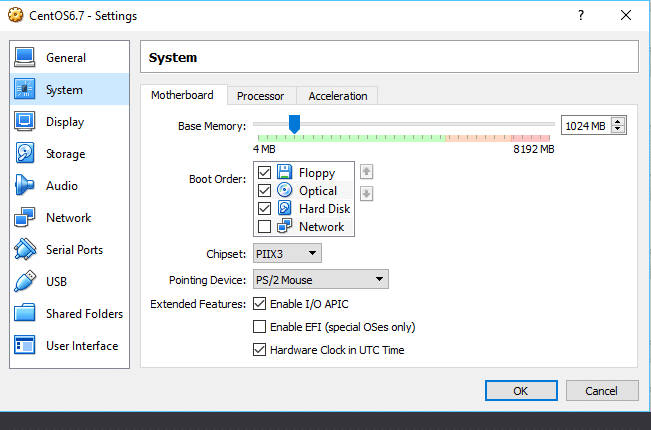651x430 pixels.
Task: Switch to the Acceleration tab
Action: [x=337, y=96]
